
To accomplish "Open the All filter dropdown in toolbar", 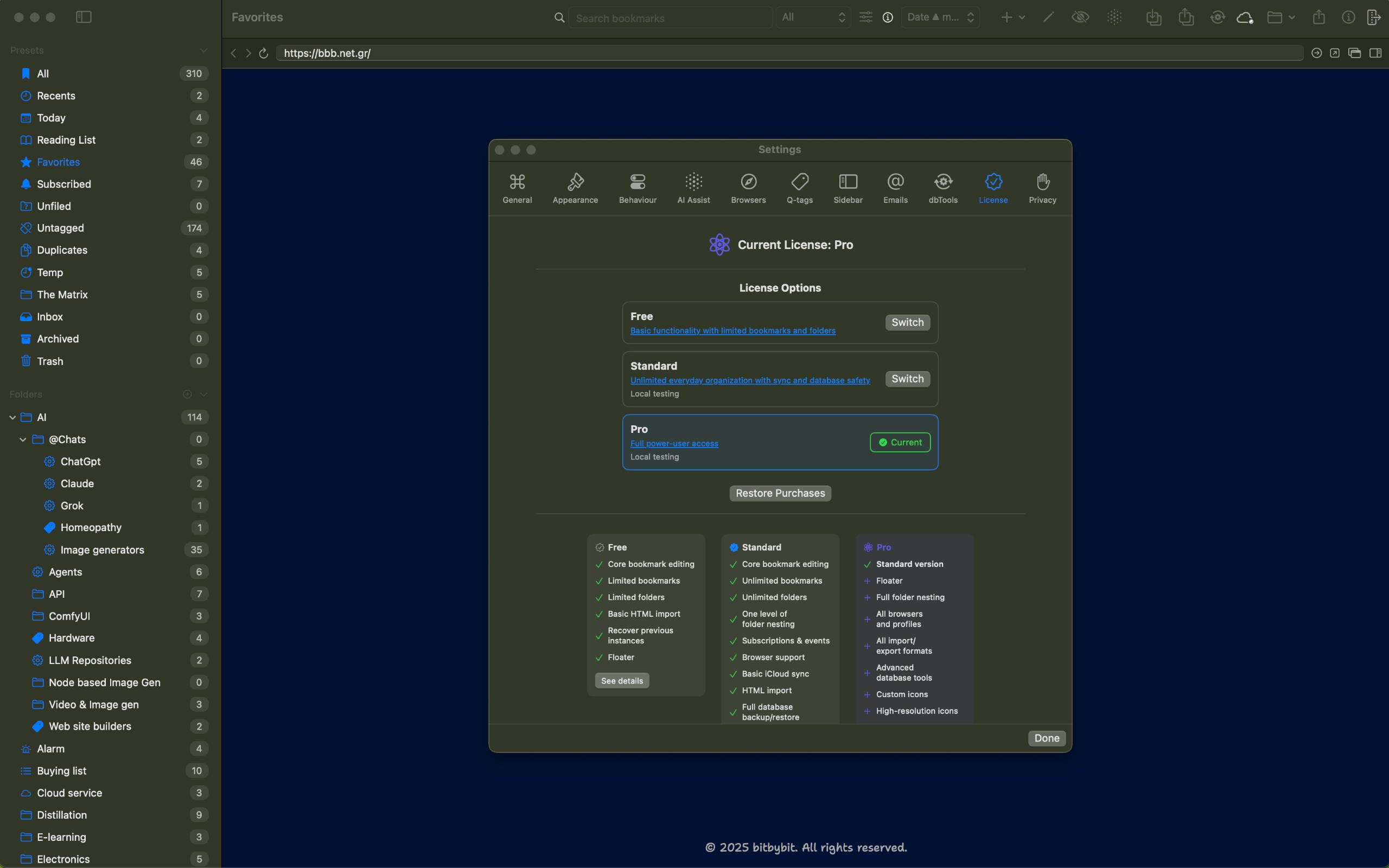I will pos(813,17).
